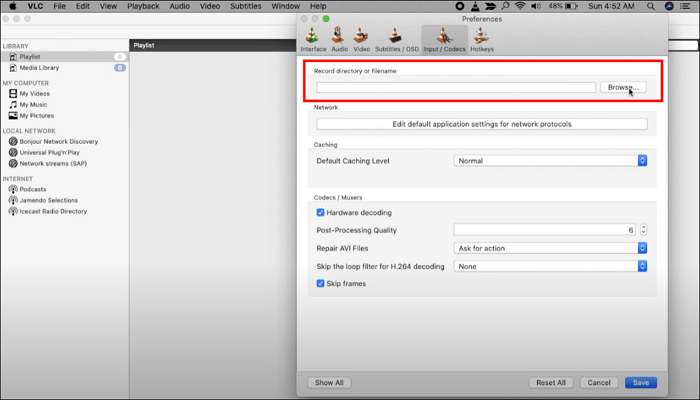Click the Wi-Fi status icon
Image resolution: width=700 pixels, height=400 pixels.
[x=520, y=6]
